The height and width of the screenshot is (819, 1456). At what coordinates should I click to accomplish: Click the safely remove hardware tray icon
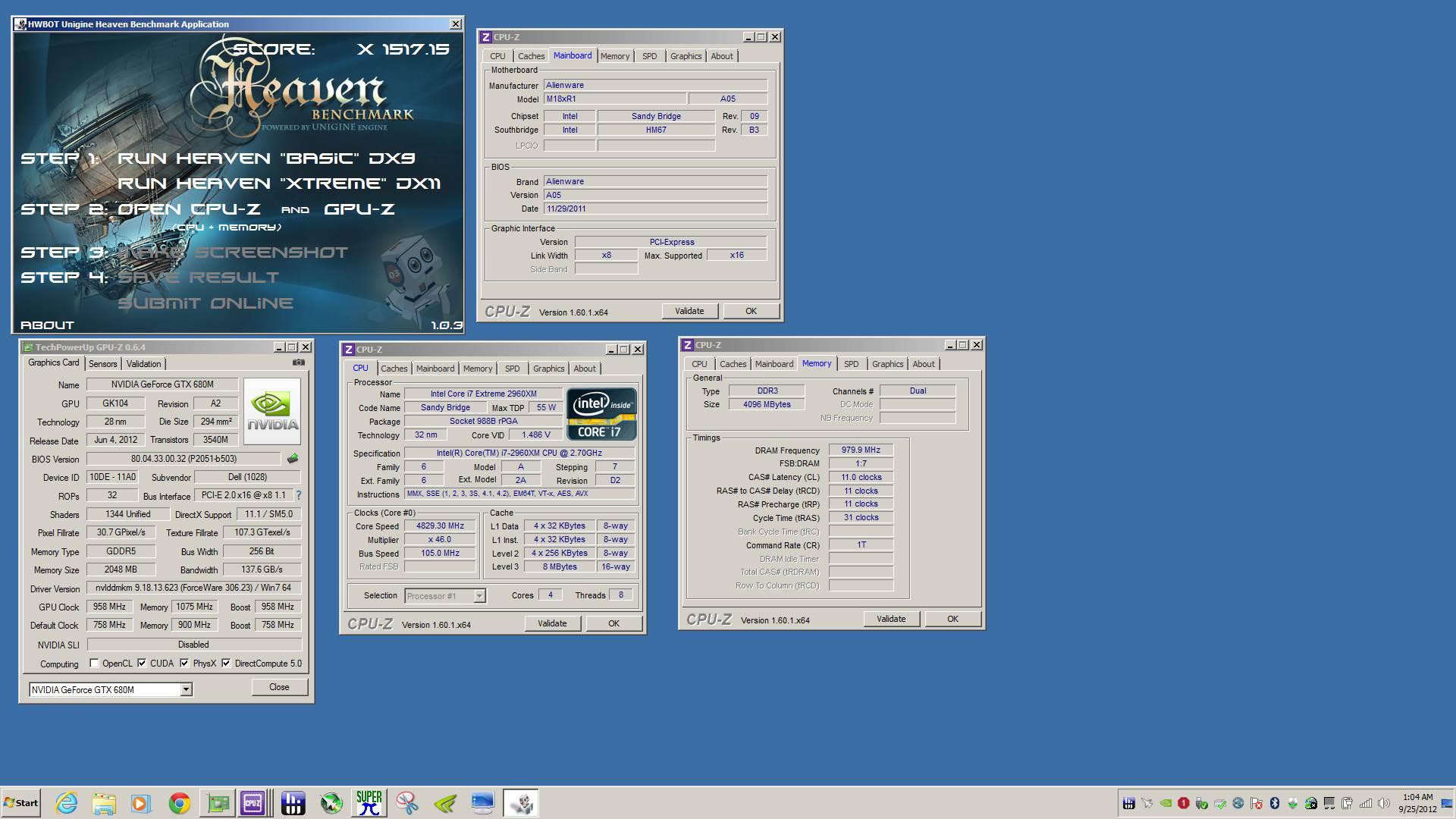1202,803
